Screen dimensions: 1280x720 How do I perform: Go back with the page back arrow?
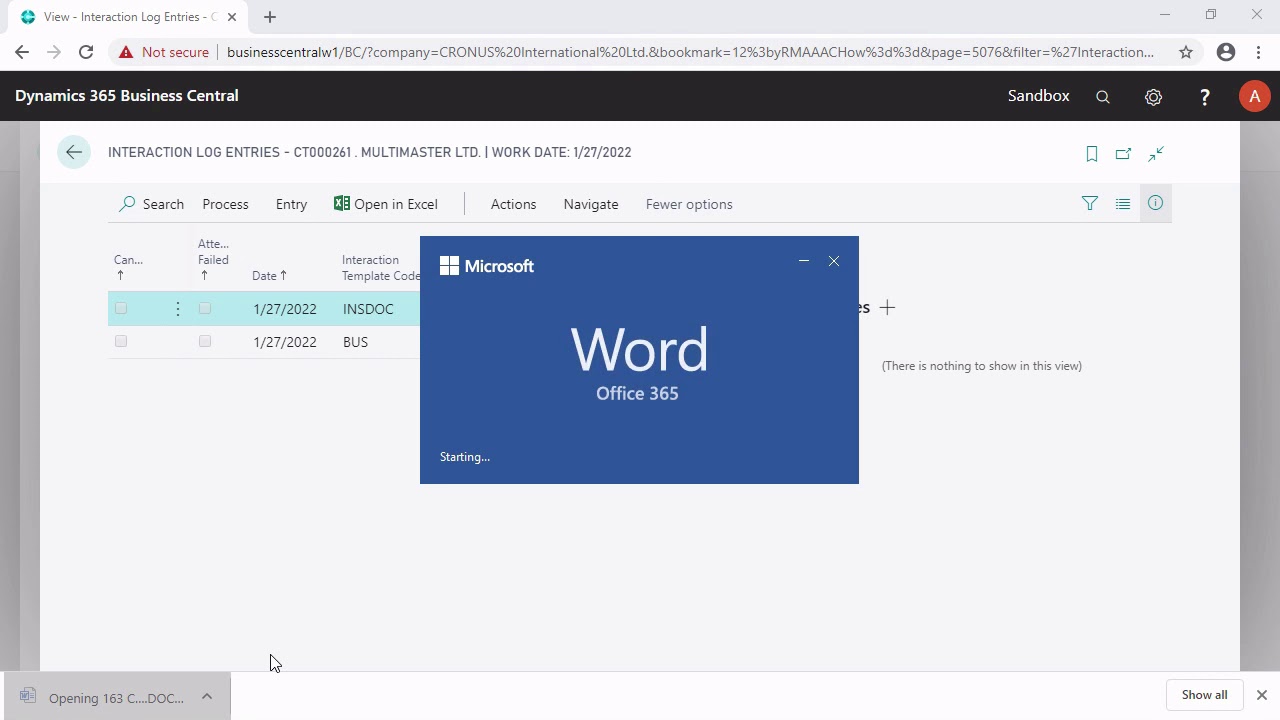point(74,152)
